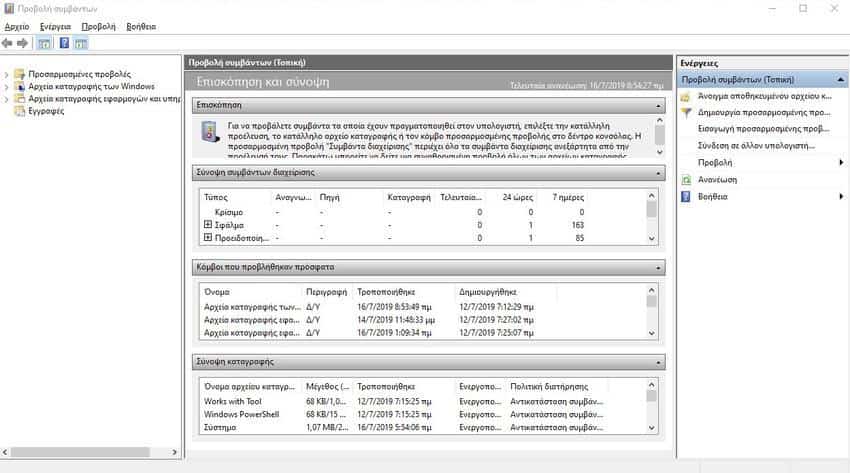Open the Βοήθεια menu in menu bar
Screen dimensions: 850x473
[141, 27]
